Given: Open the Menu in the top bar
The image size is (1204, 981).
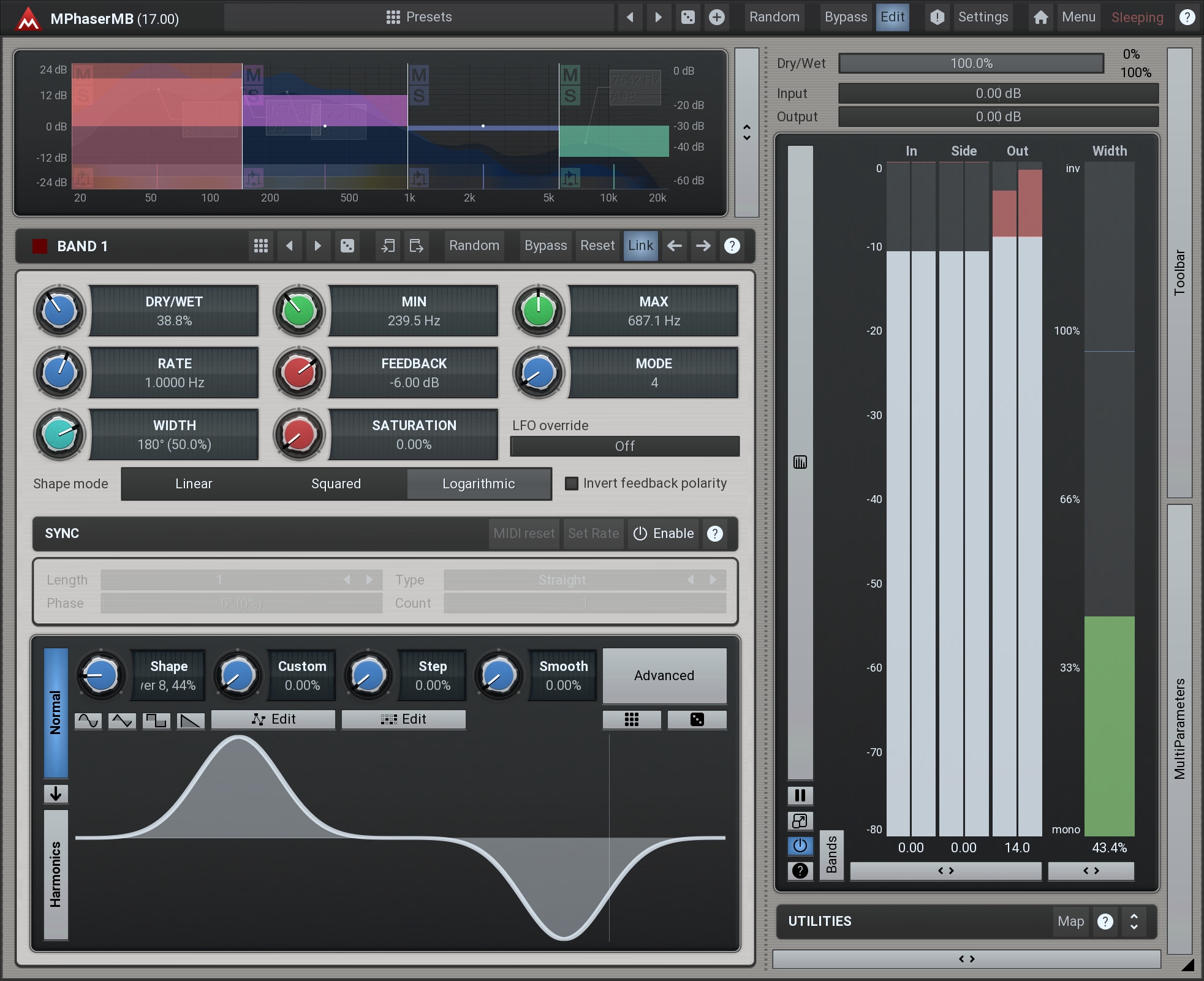Looking at the screenshot, I should [1078, 17].
